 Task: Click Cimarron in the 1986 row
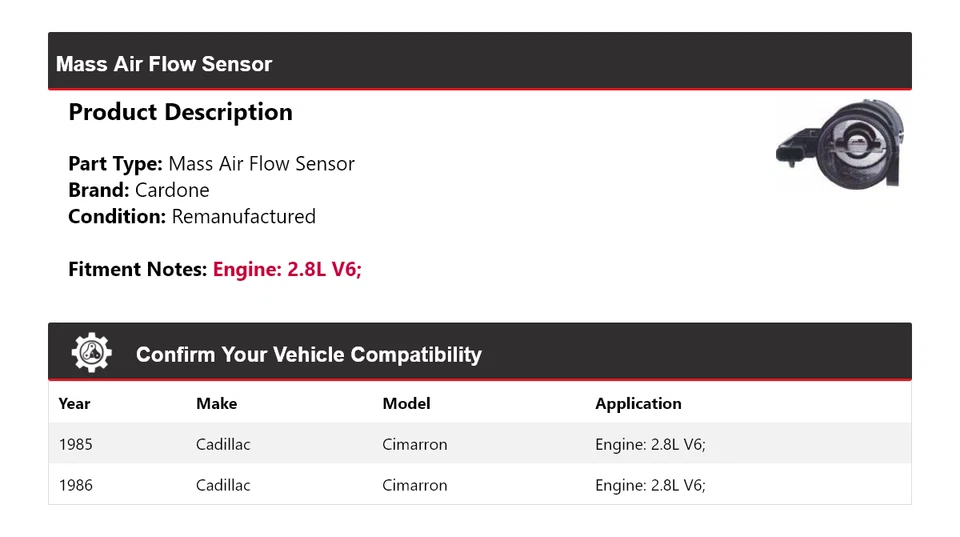(414, 485)
